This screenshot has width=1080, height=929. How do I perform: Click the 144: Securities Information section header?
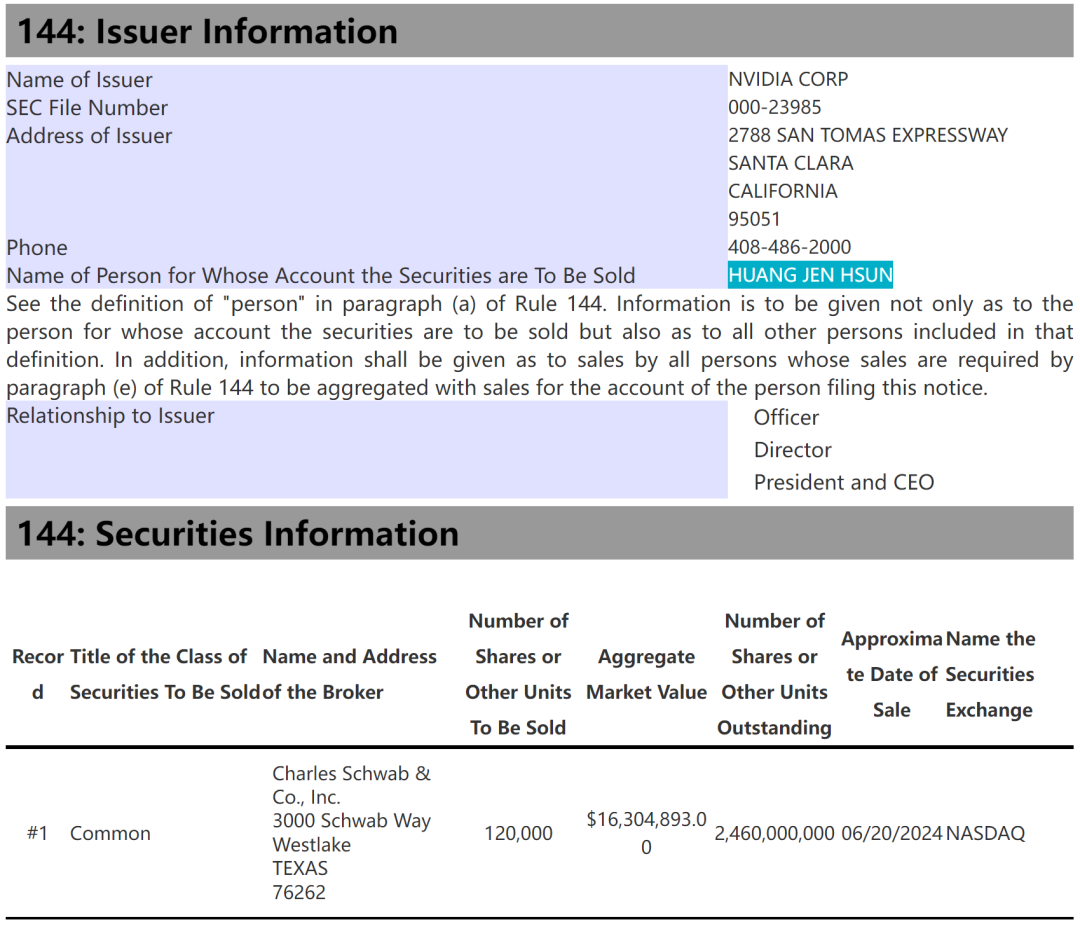238,533
